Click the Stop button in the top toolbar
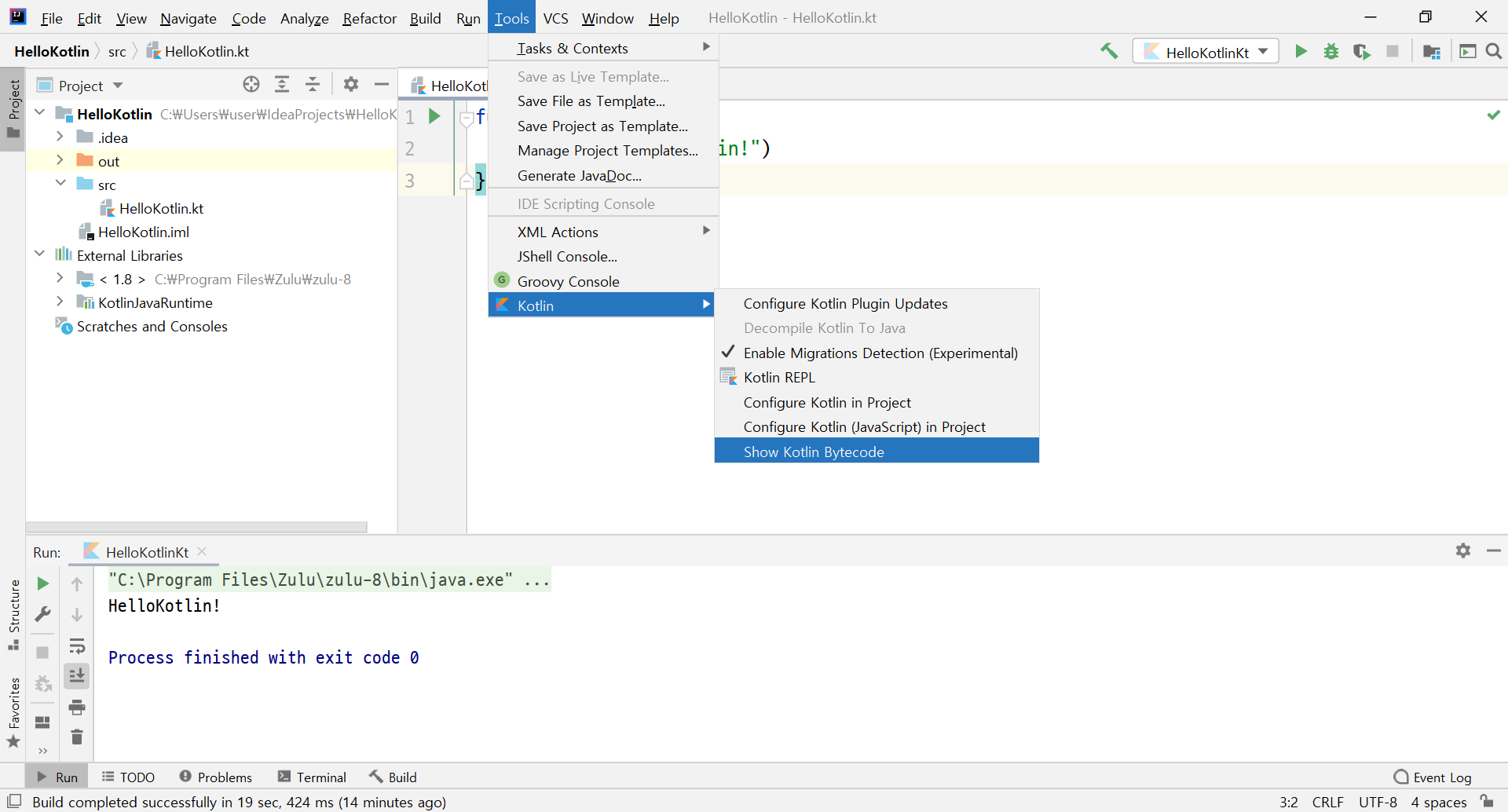Screen dimensions: 1508x812 pos(1393,52)
